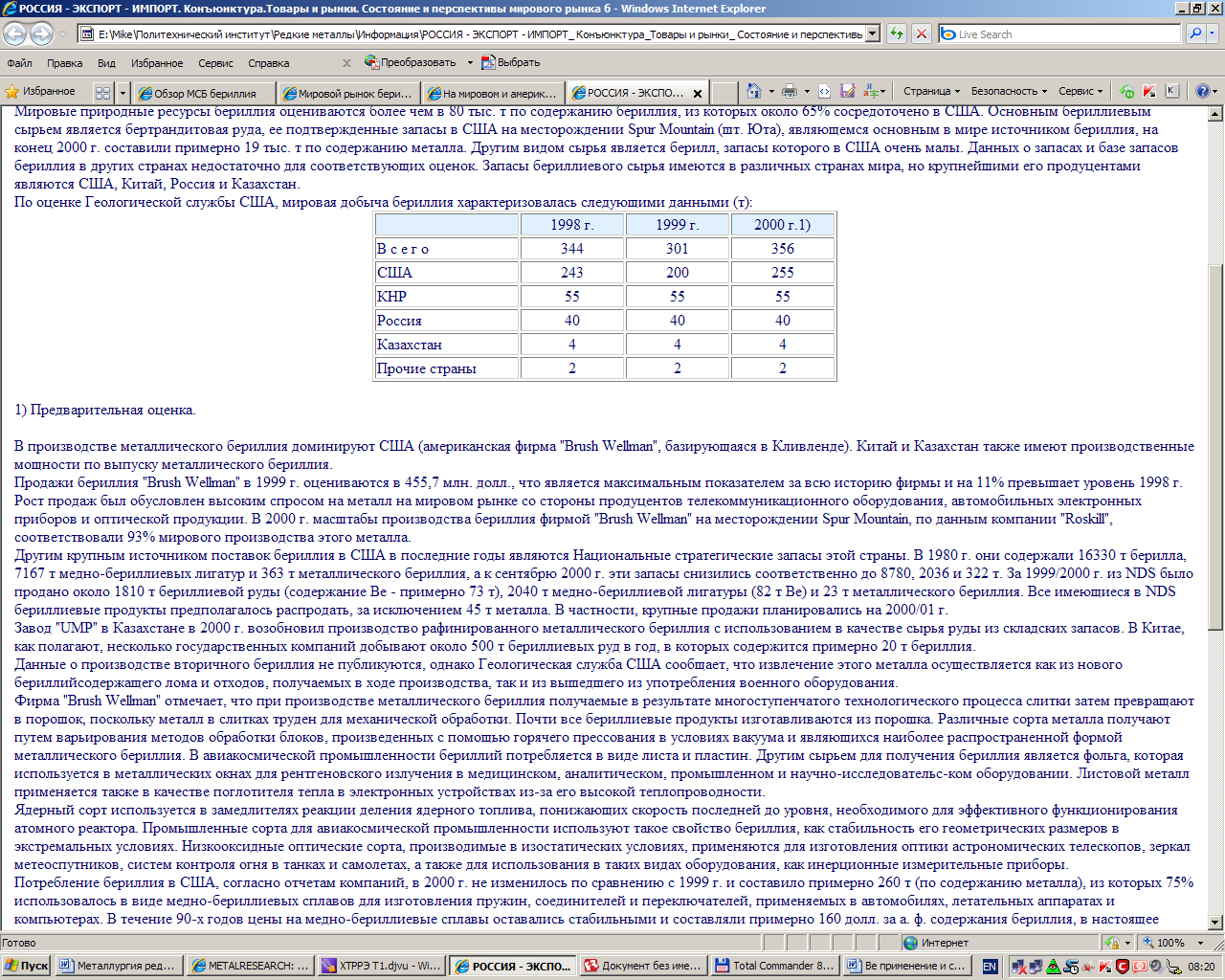Open Документ без име... taskbar button
Image resolution: width=1225 pixels, height=980 pixels.
643,966
